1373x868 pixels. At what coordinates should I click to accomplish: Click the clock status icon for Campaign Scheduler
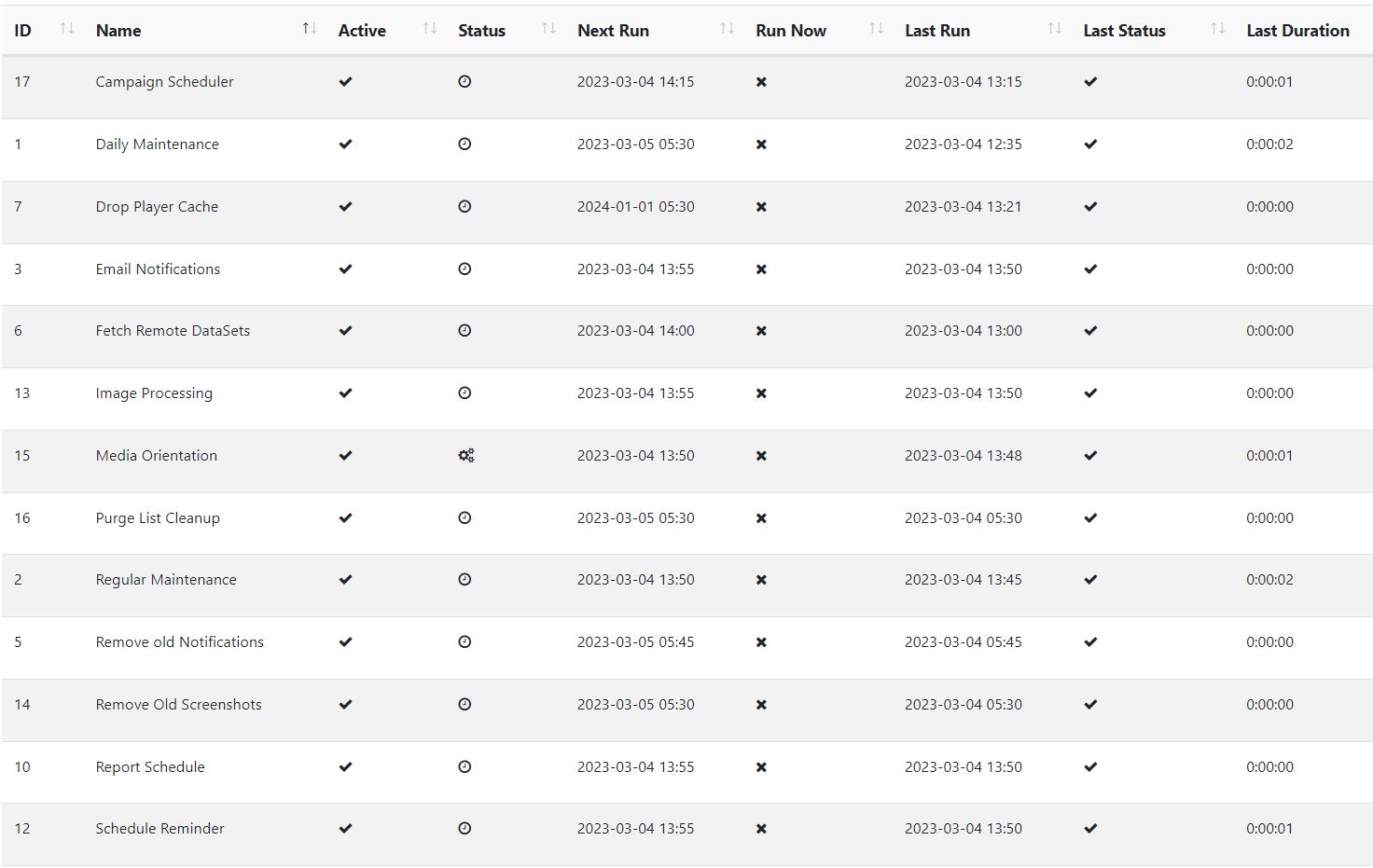(x=465, y=82)
